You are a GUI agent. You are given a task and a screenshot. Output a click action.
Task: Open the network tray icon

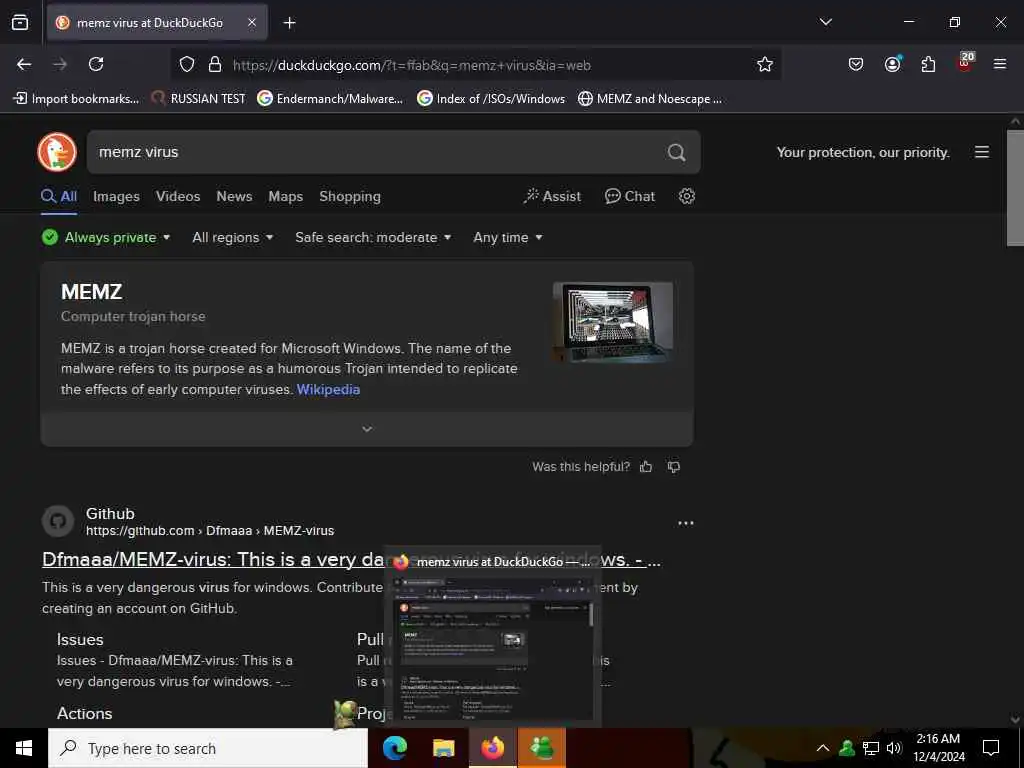pos(871,748)
